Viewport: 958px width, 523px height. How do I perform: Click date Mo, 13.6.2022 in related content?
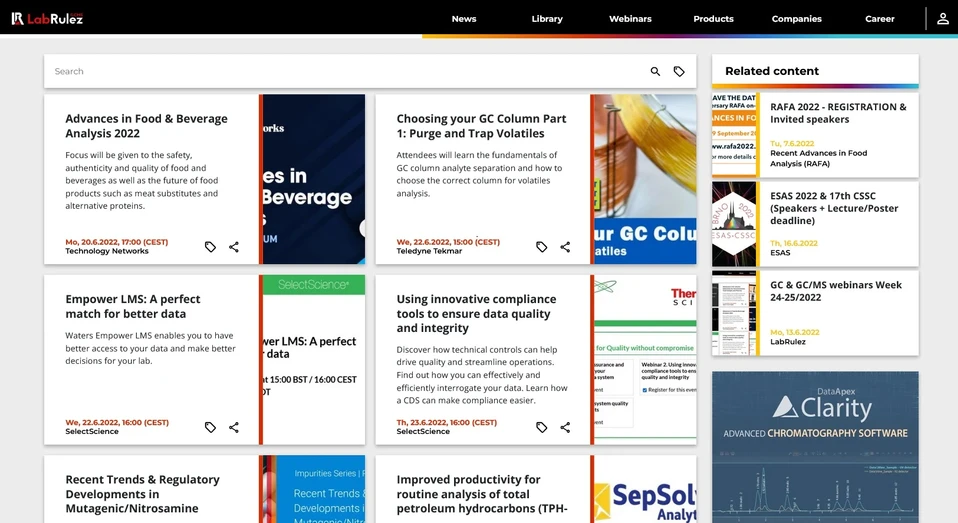794,332
